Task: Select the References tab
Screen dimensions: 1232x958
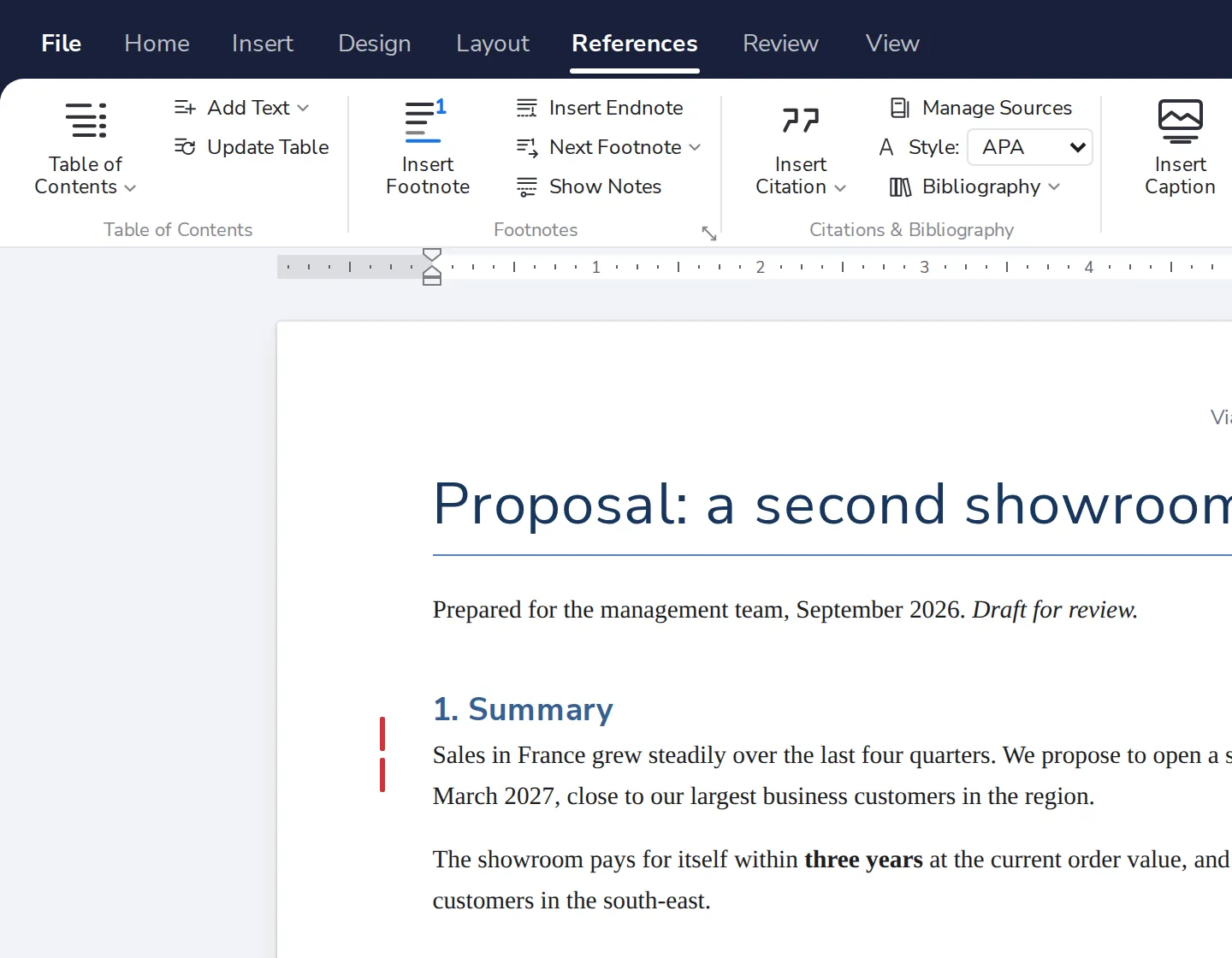Action: pyautogui.click(x=635, y=43)
